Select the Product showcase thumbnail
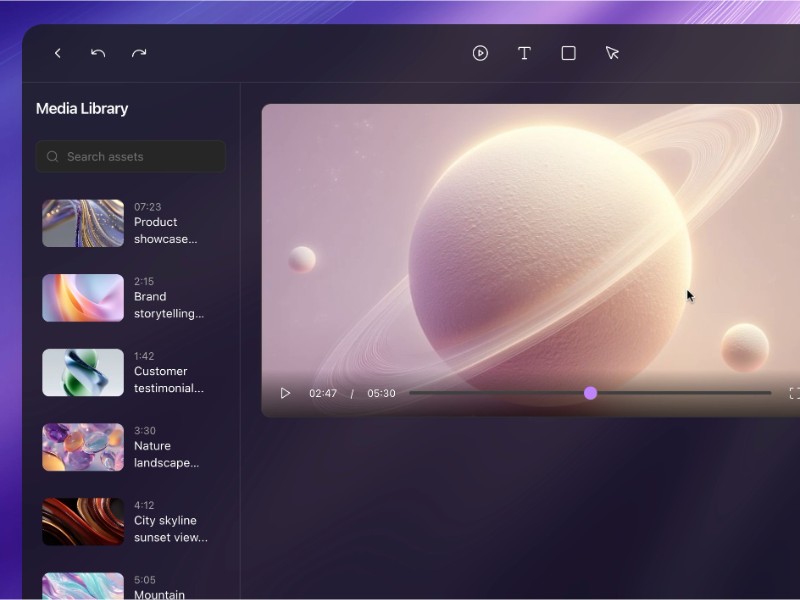This screenshot has height=600, width=800. (x=82, y=223)
